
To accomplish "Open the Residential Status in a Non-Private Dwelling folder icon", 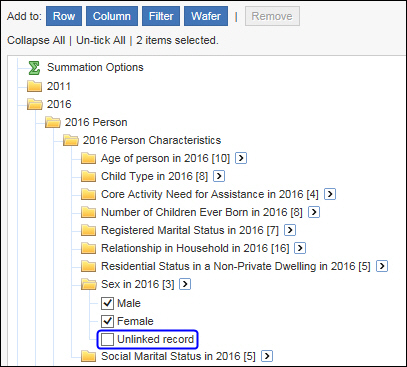I will (x=88, y=266).
